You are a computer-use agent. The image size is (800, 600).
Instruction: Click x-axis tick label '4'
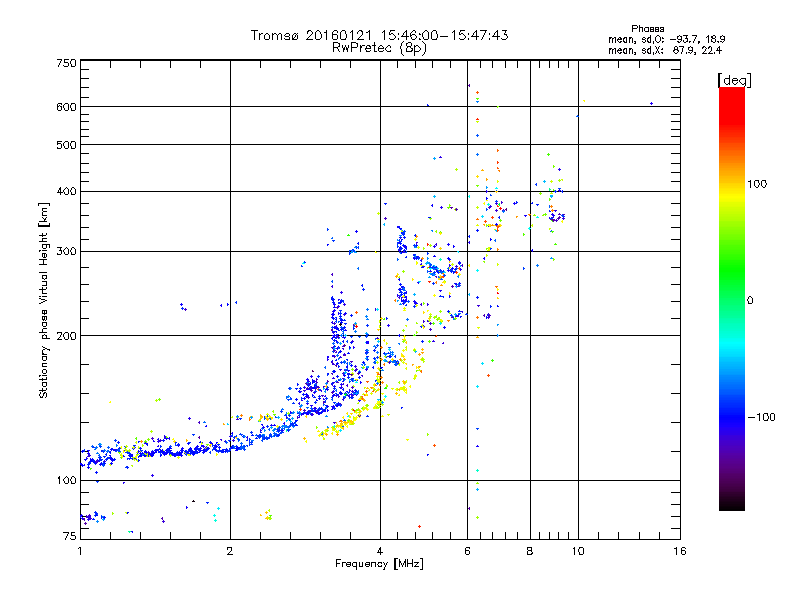coord(380,551)
